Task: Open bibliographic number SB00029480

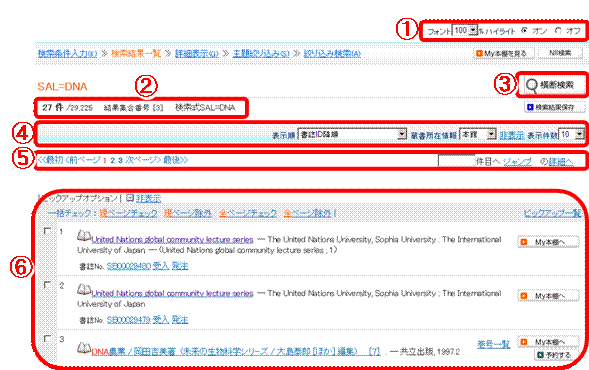Action: [128, 266]
